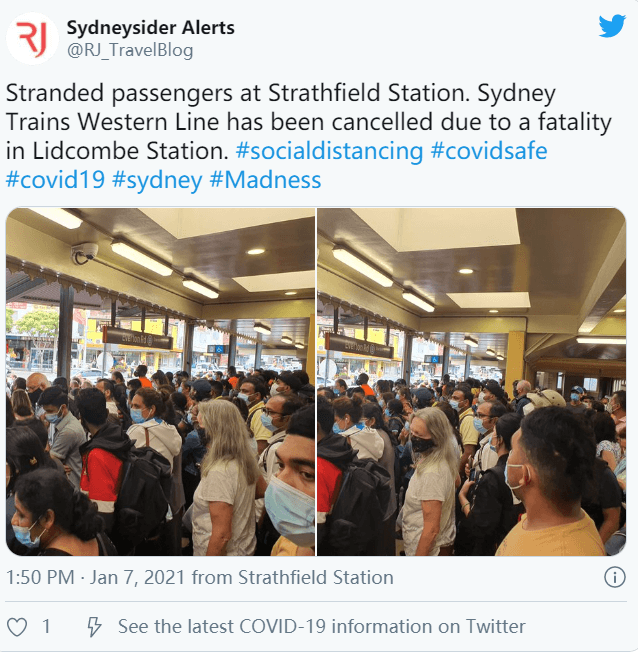Click the Twitter bird logo
This screenshot has height=653, width=638.
point(612,26)
